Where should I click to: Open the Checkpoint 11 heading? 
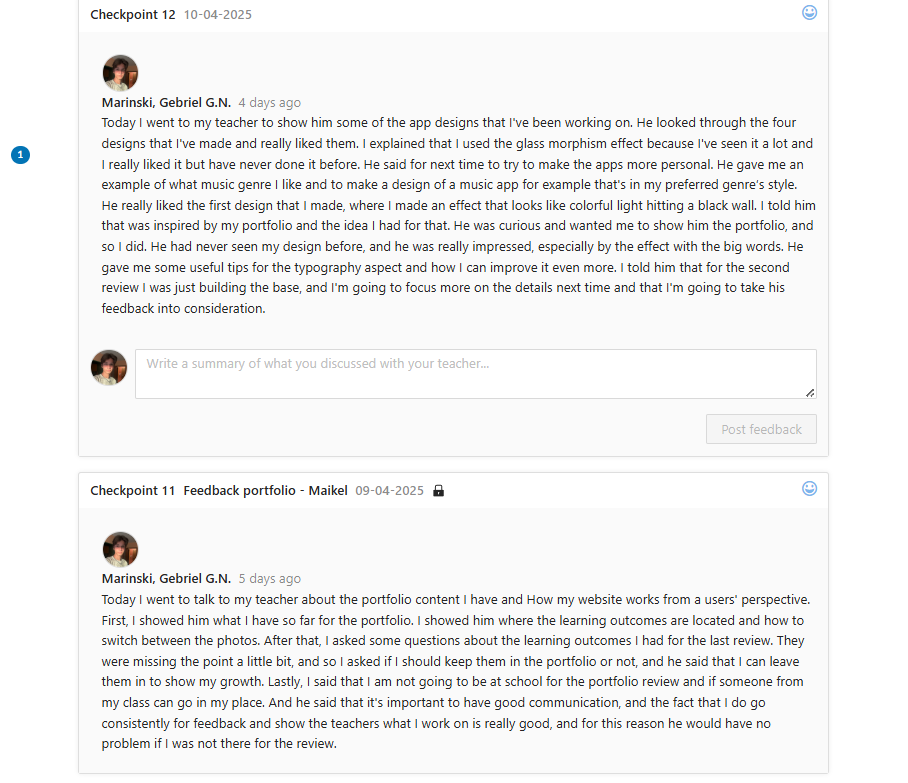coord(133,491)
